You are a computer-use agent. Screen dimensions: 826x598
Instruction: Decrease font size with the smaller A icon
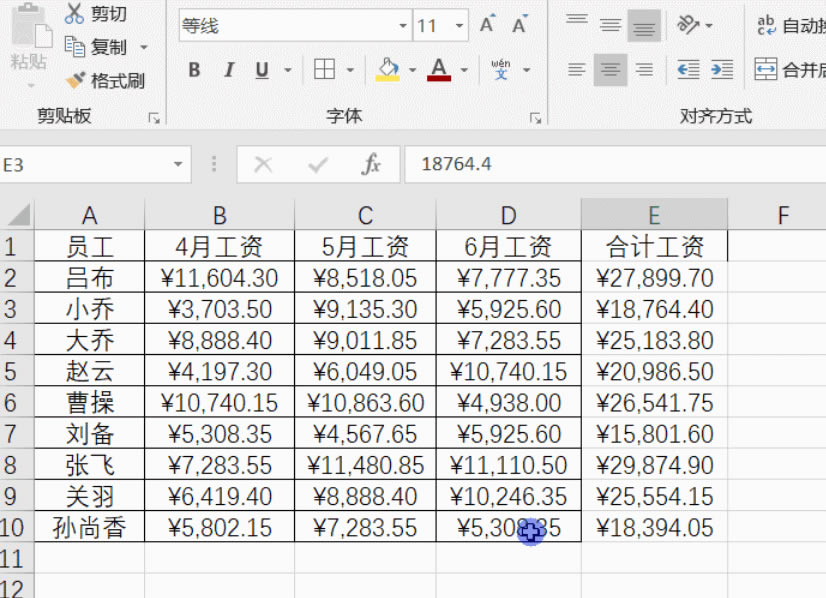coord(520,26)
